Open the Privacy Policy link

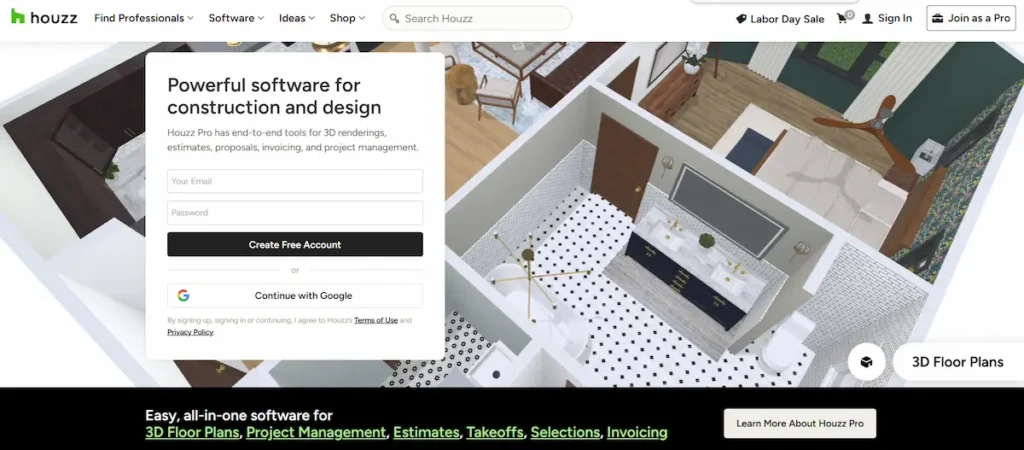(190, 332)
